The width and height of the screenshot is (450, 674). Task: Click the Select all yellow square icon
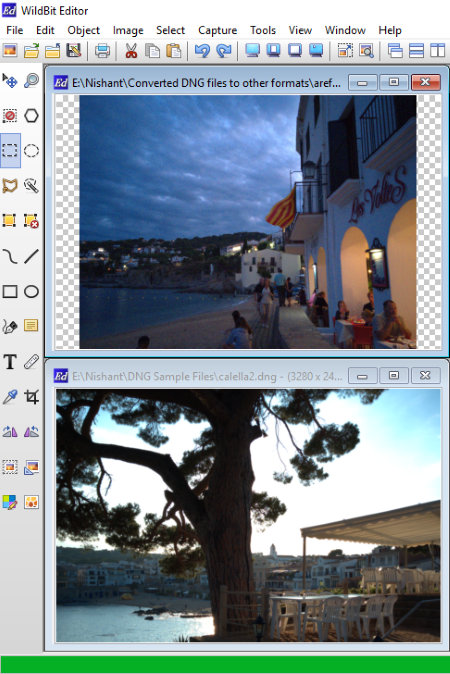10,221
